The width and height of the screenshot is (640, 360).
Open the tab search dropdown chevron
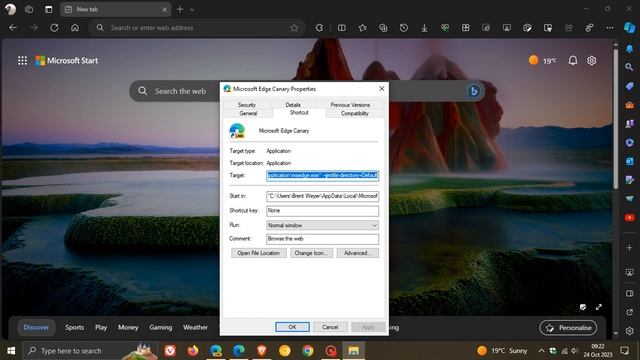point(192,9)
